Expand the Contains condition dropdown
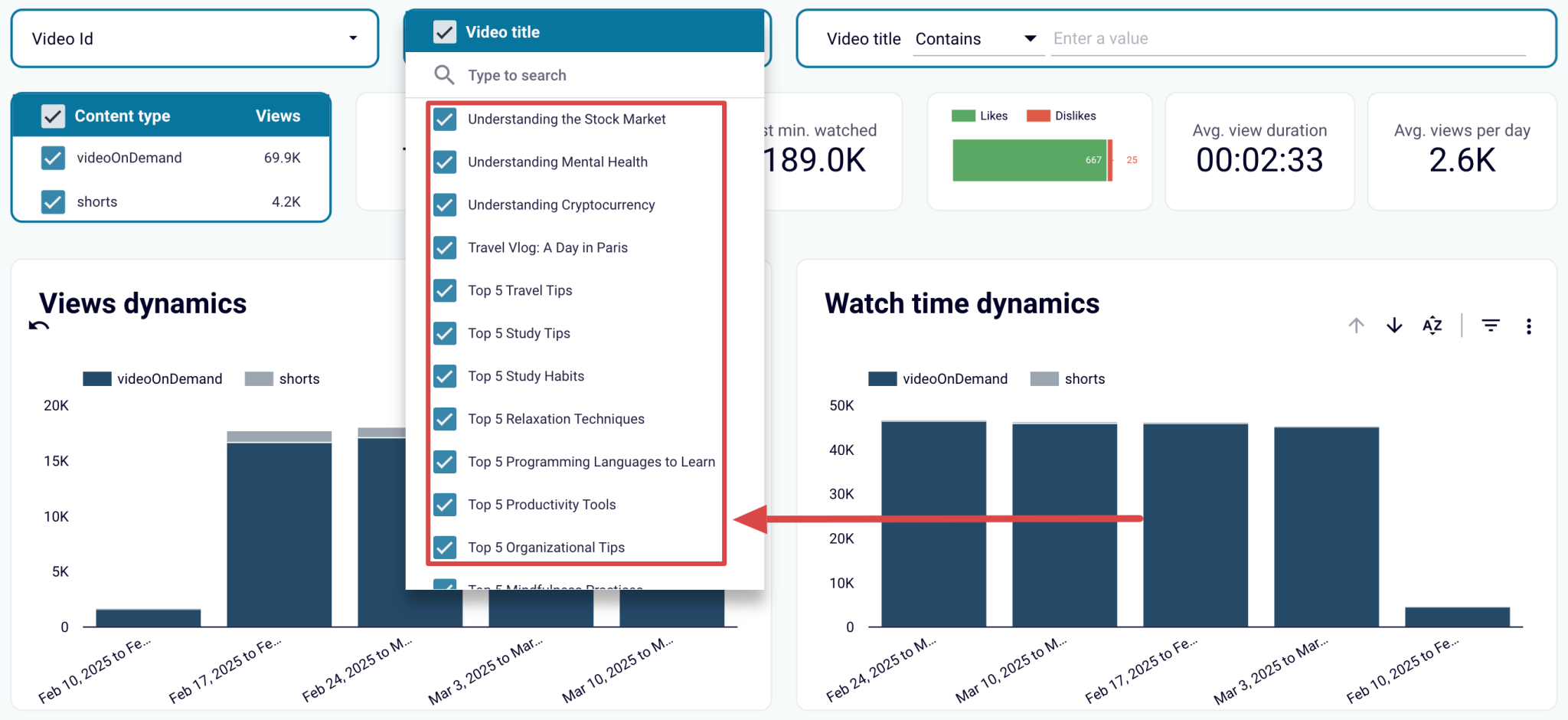 [1030, 38]
